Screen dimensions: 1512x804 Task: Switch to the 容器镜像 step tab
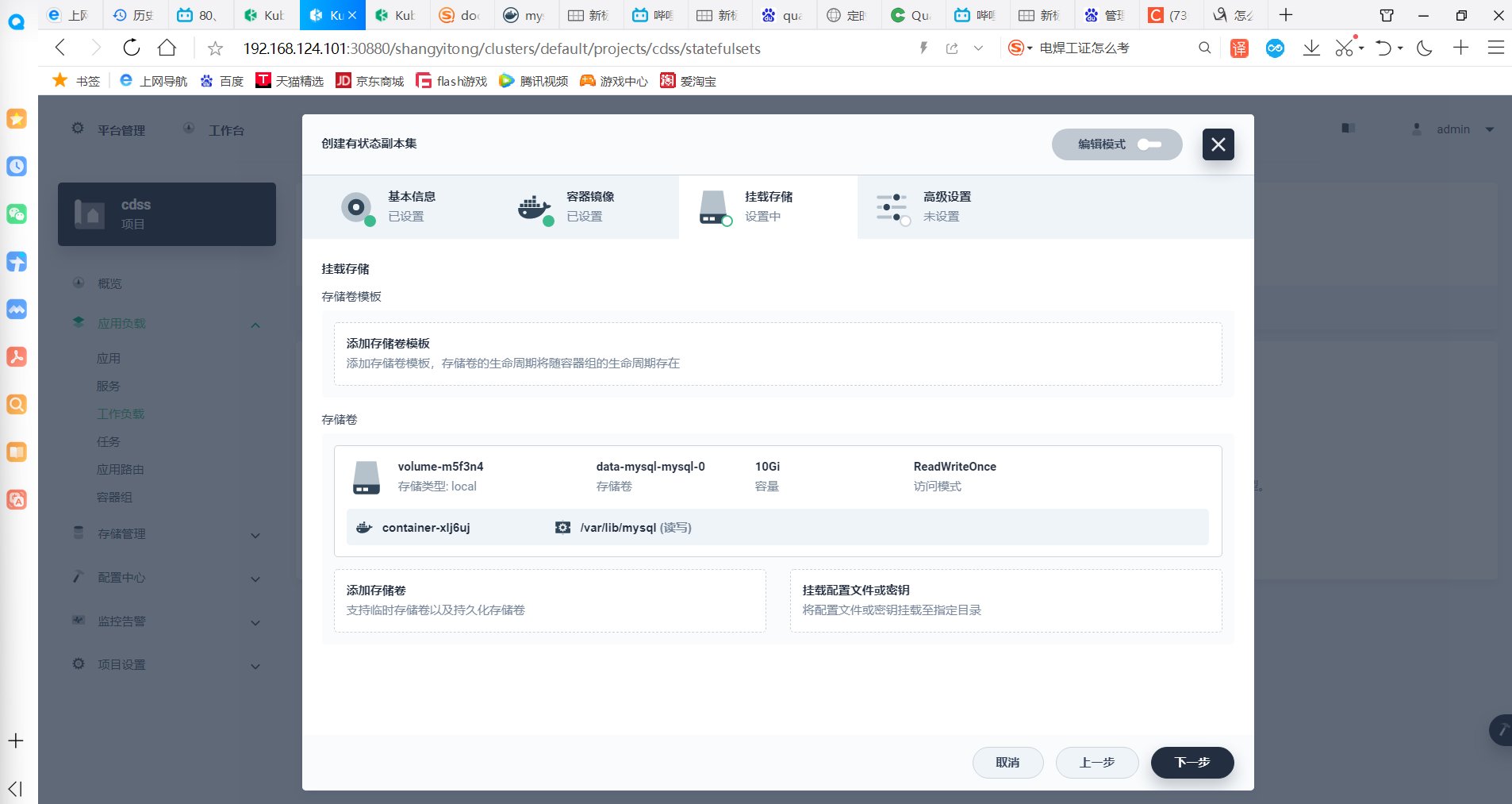point(589,206)
